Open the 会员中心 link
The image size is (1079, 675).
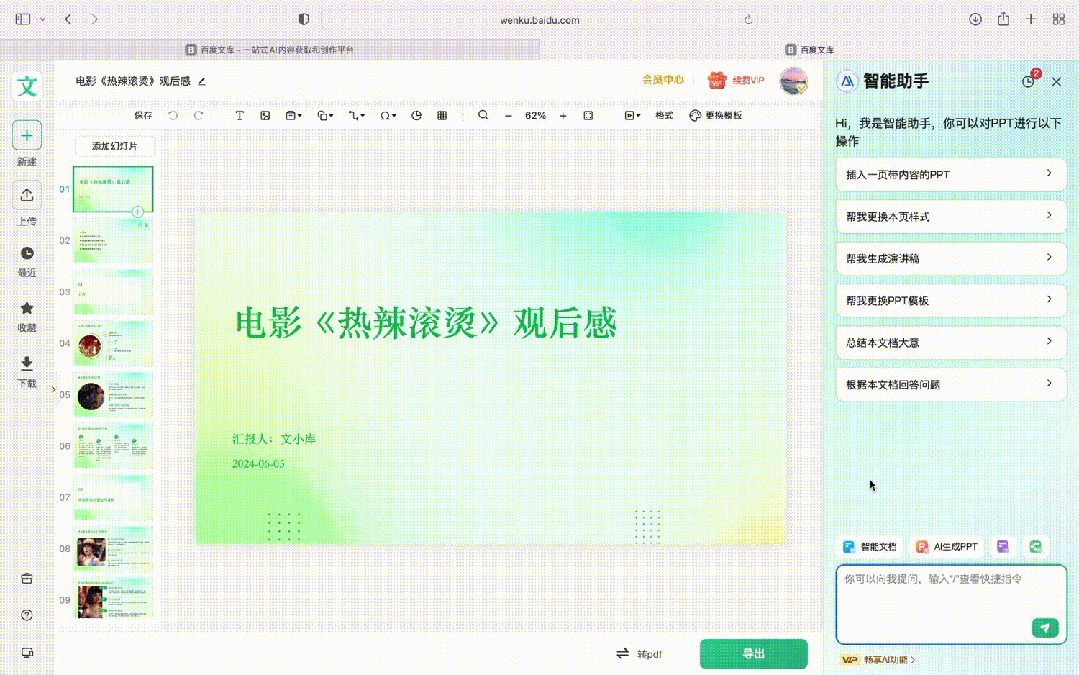click(663, 80)
